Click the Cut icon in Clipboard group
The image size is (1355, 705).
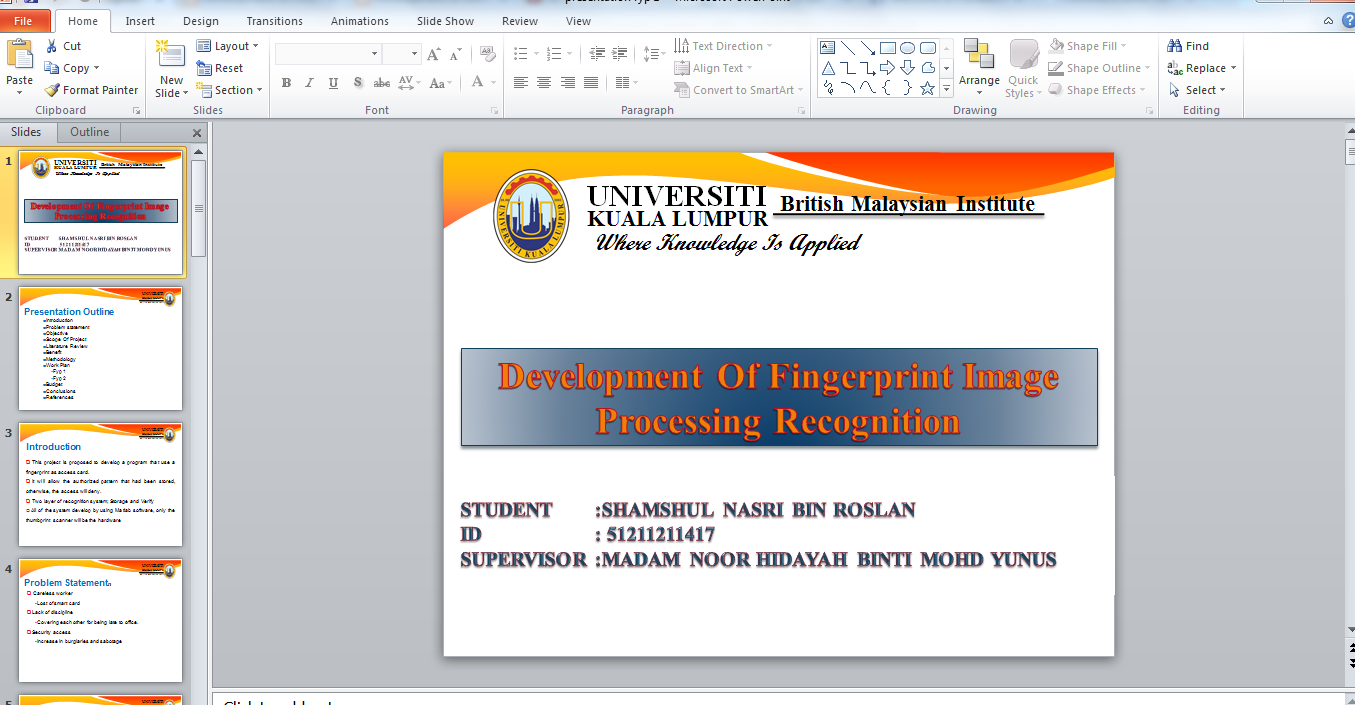(x=49, y=45)
